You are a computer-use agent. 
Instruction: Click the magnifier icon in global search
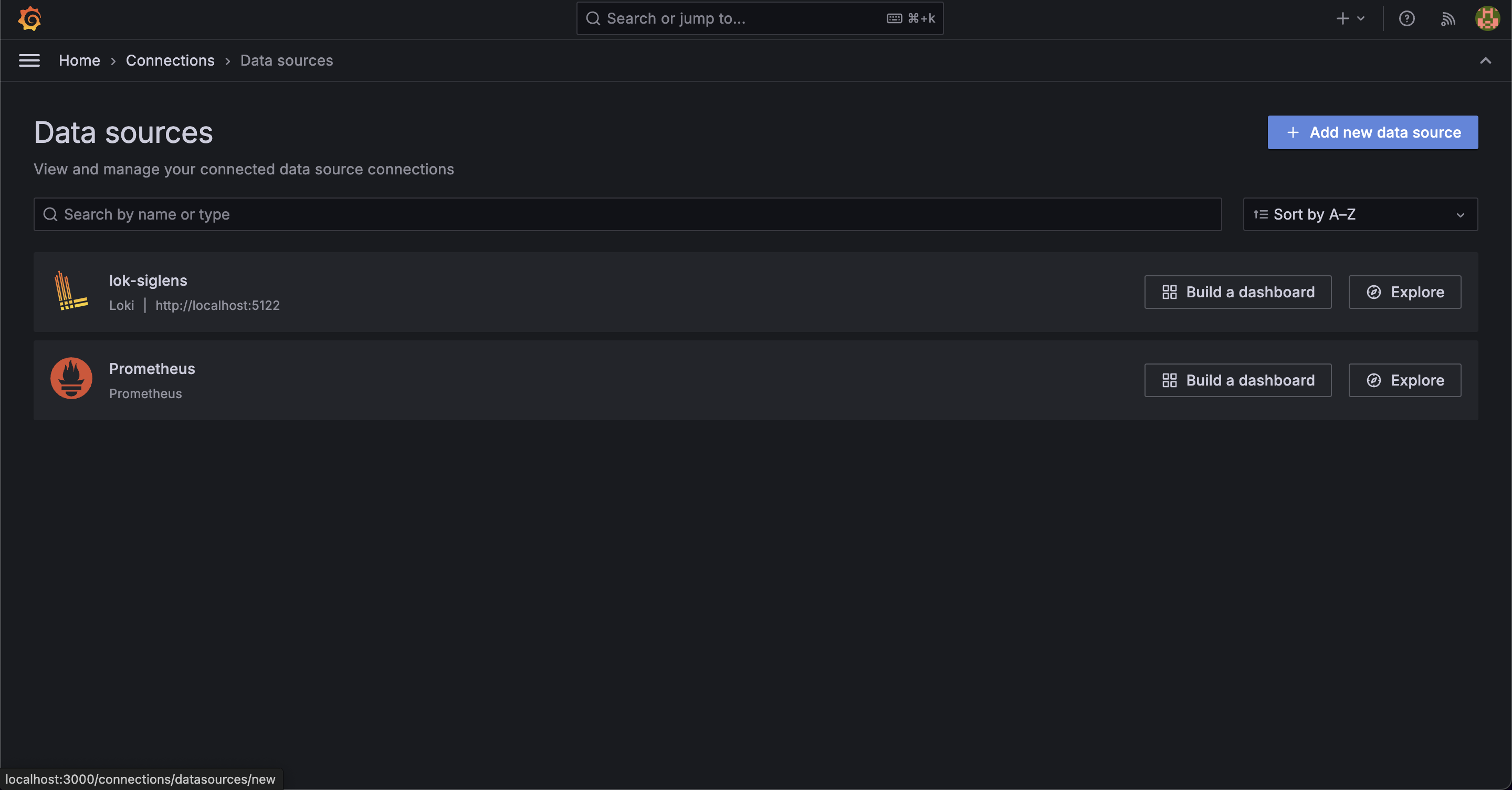tap(593, 19)
